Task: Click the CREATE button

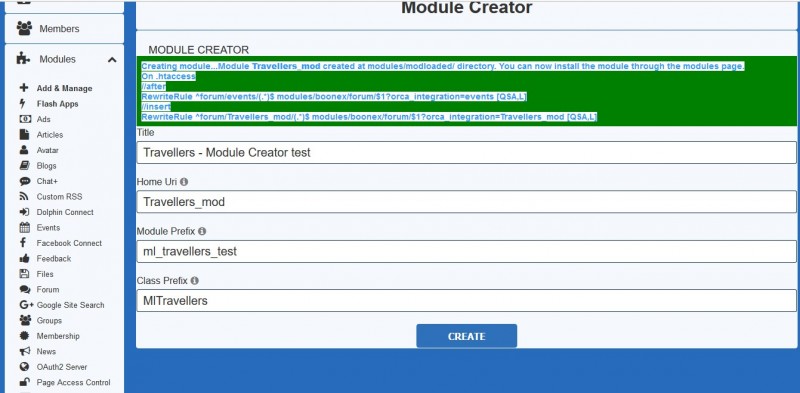Action: tap(466, 336)
